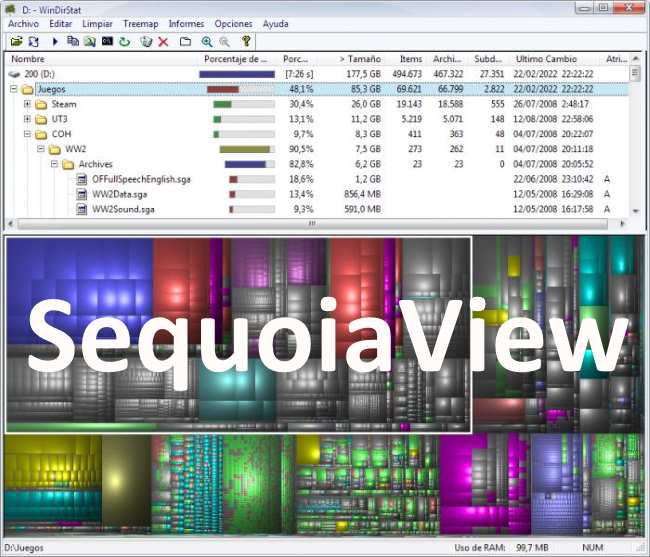Click the D:\Juegos status bar path
The width and height of the screenshot is (650, 557).
[24, 548]
